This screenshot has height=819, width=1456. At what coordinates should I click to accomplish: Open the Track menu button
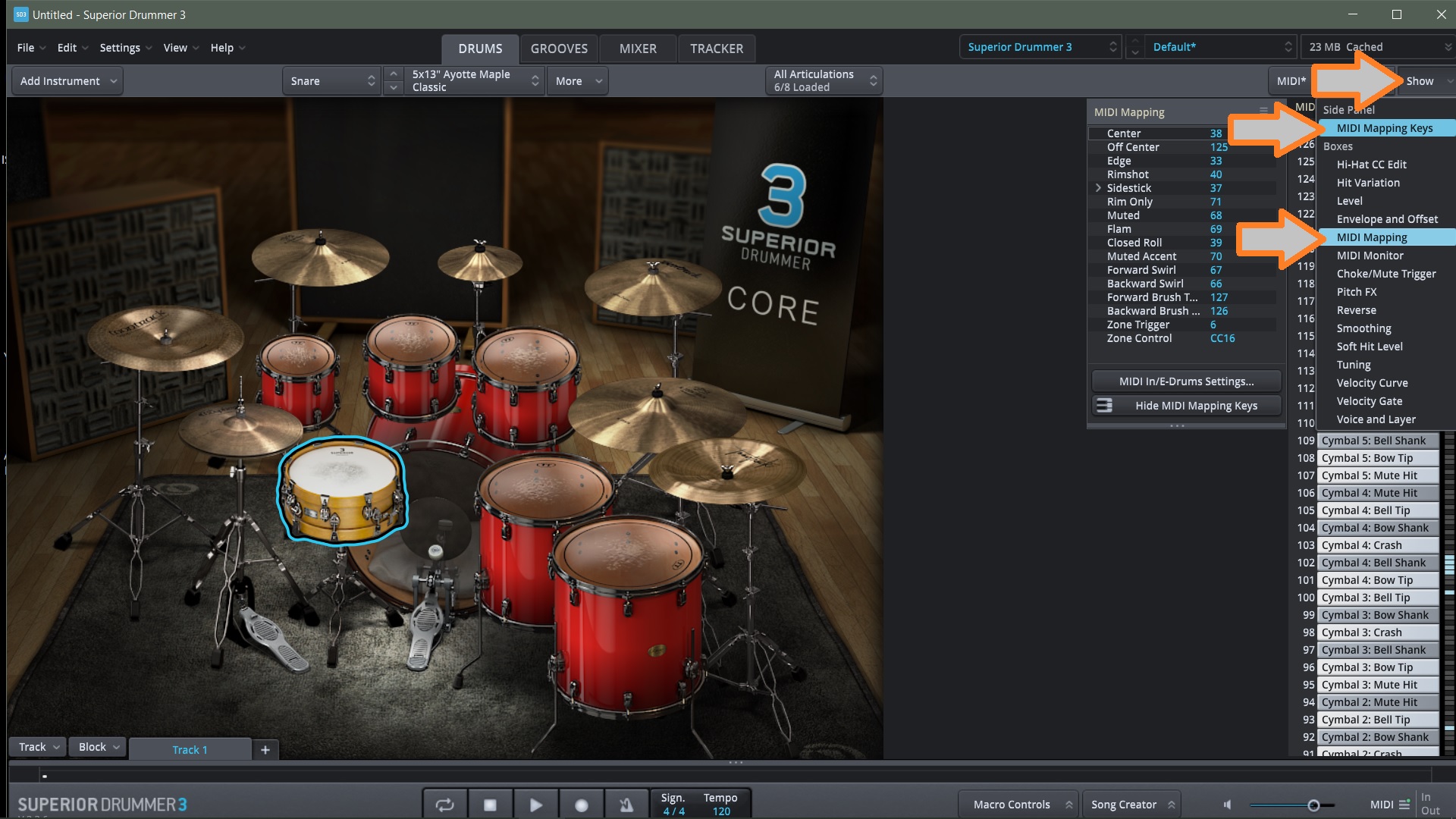37,747
